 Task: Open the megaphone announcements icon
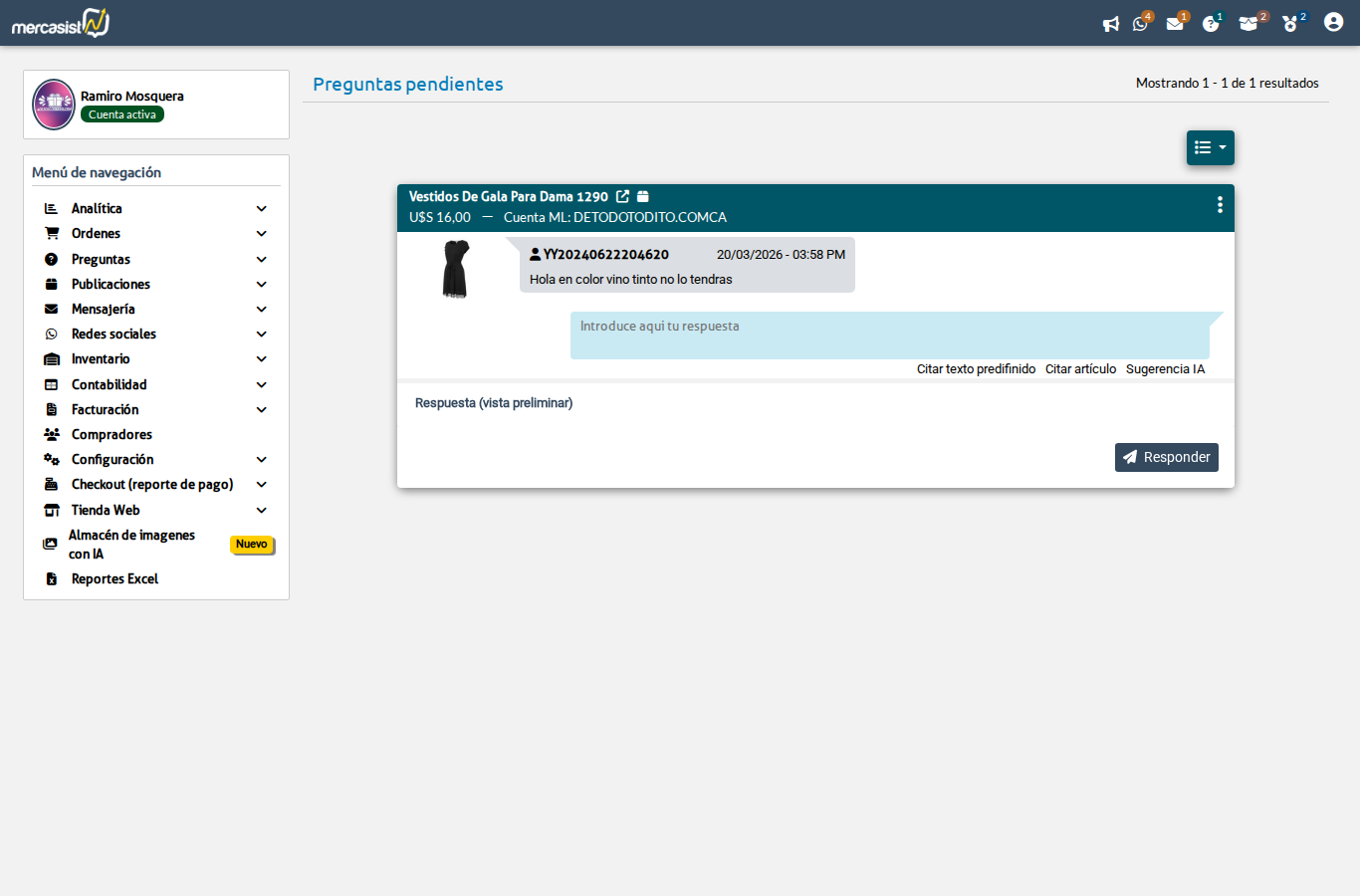(1110, 24)
